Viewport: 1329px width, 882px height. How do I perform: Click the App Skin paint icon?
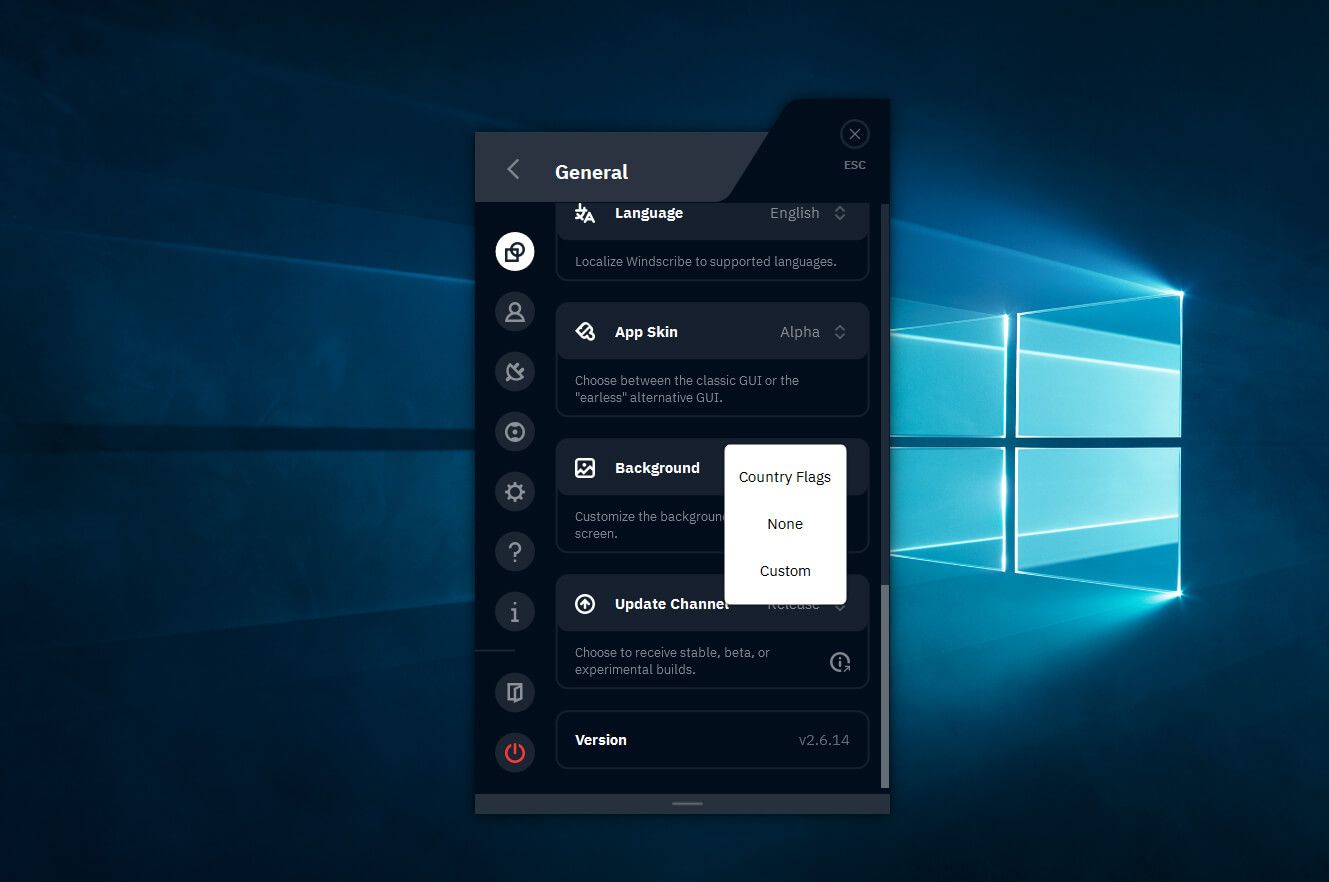(x=585, y=332)
